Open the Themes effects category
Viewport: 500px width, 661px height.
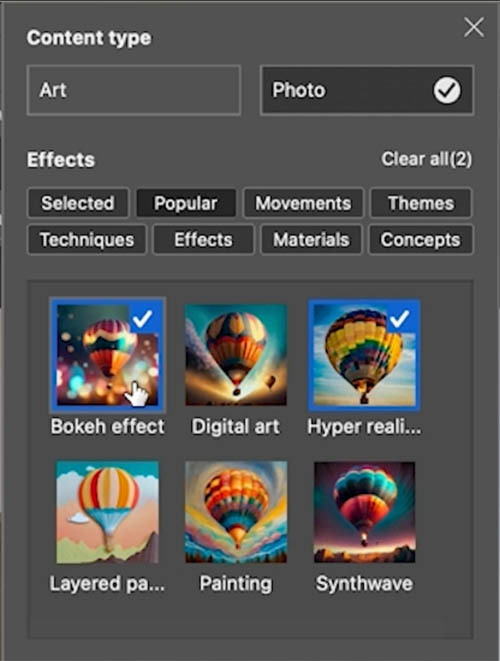click(x=421, y=203)
